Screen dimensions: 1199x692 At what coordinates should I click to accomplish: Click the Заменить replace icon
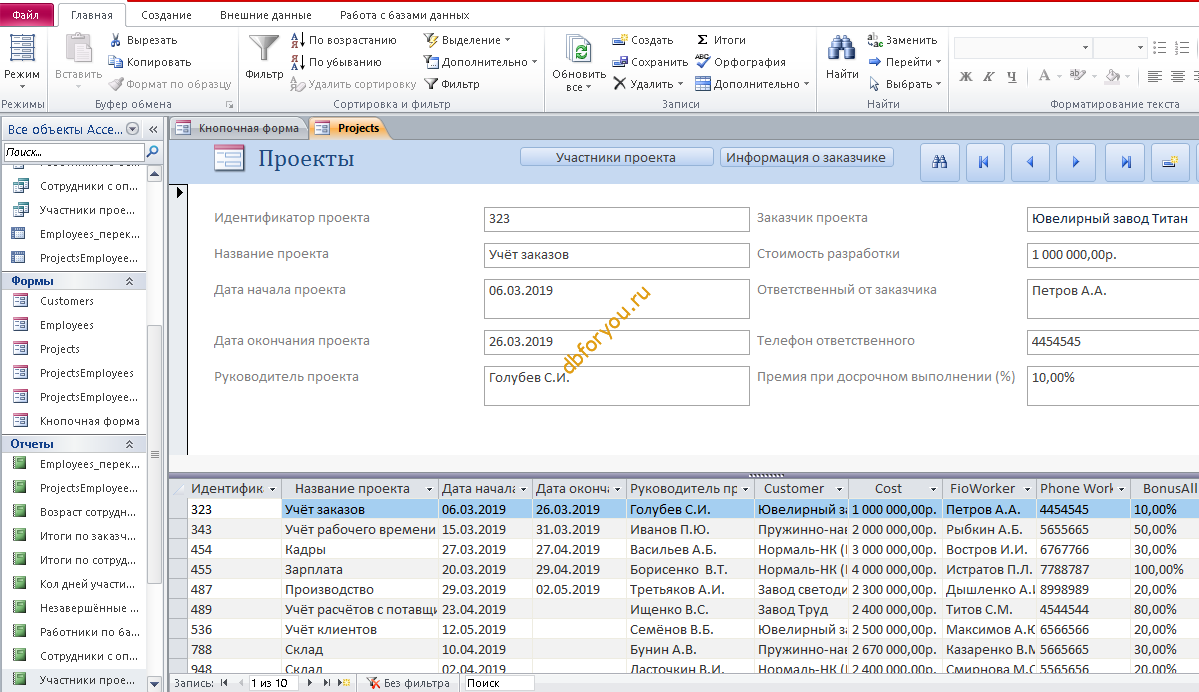(x=875, y=40)
